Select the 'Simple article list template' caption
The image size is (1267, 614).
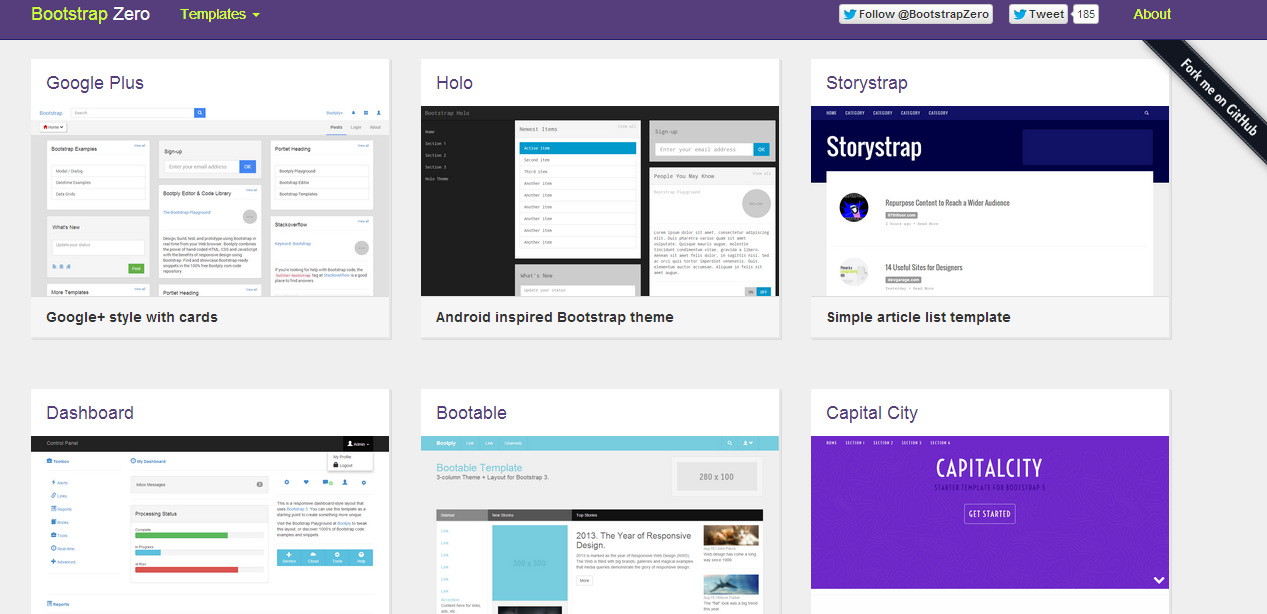coord(919,317)
